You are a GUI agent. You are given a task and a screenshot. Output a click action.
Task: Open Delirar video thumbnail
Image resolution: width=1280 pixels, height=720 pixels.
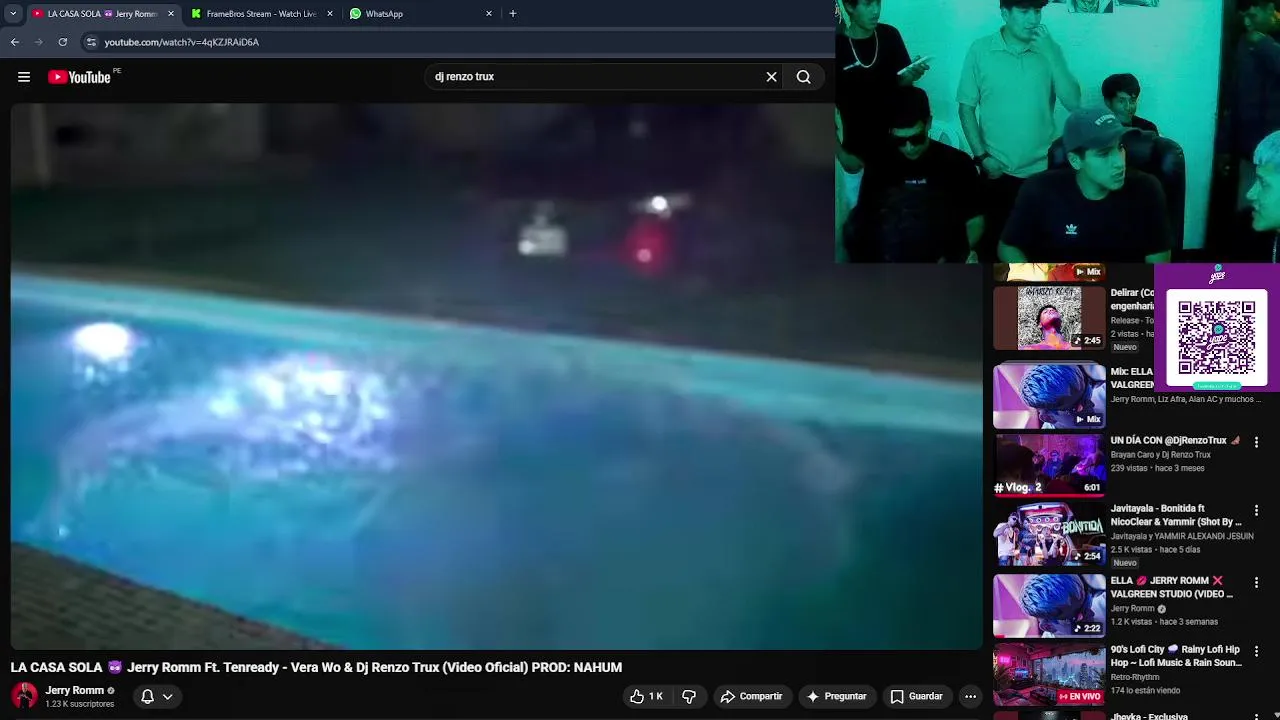[1049, 318]
